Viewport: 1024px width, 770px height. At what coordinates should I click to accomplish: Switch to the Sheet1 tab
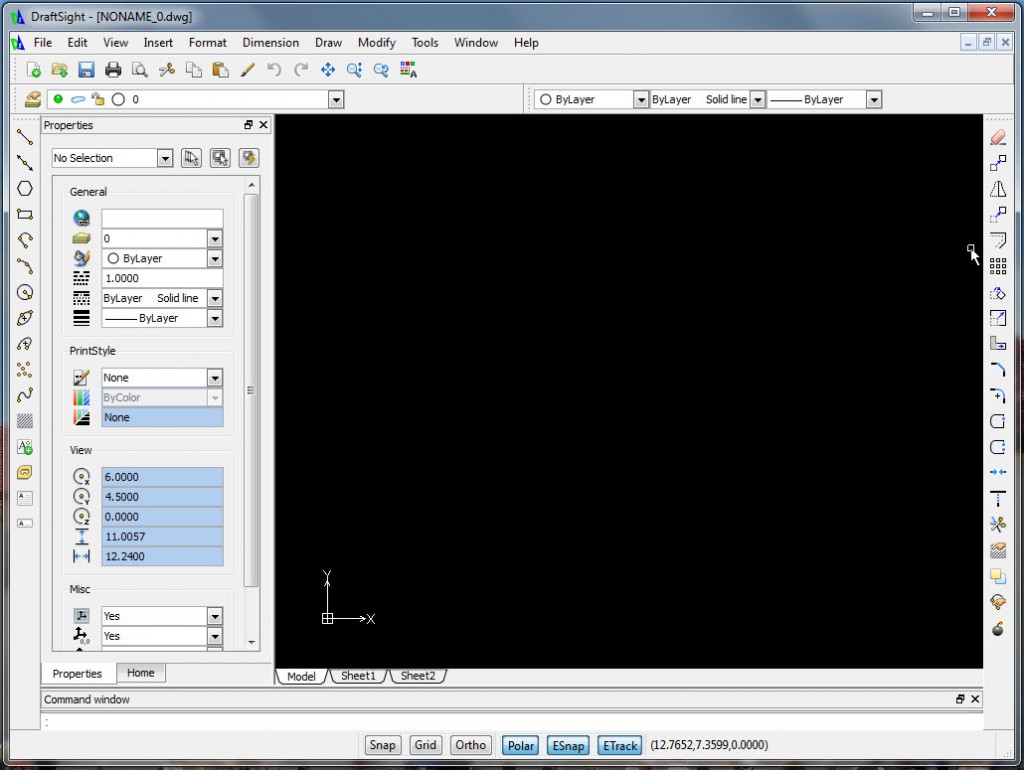coord(358,676)
